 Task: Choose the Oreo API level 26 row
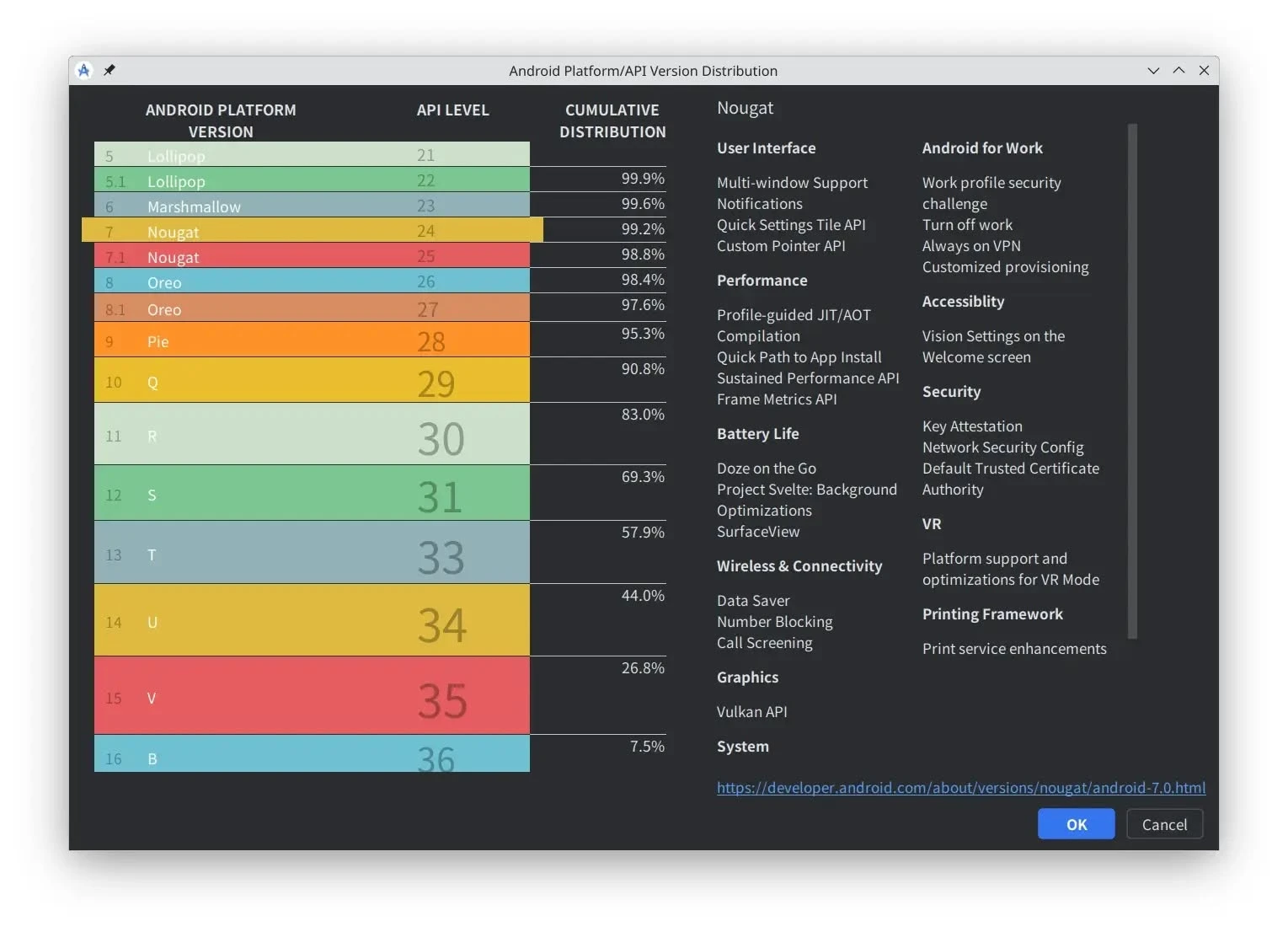pos(312,281)
